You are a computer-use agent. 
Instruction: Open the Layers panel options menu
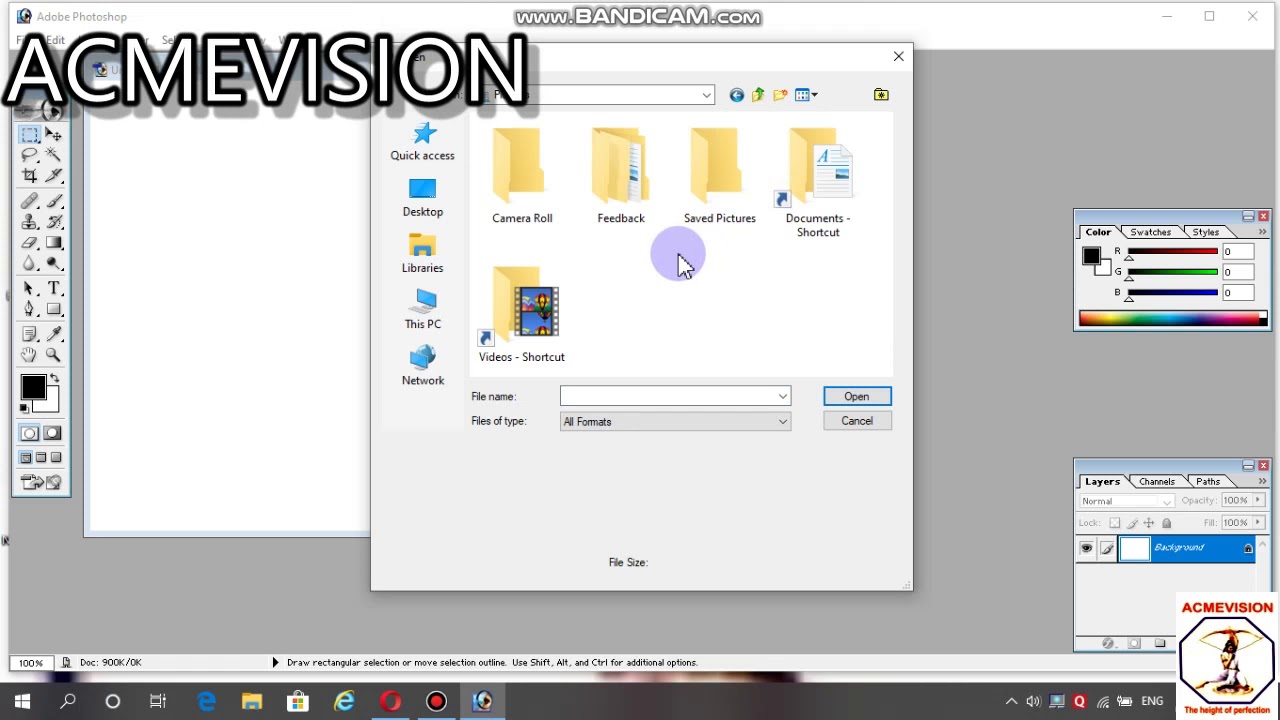(1262, 482)
